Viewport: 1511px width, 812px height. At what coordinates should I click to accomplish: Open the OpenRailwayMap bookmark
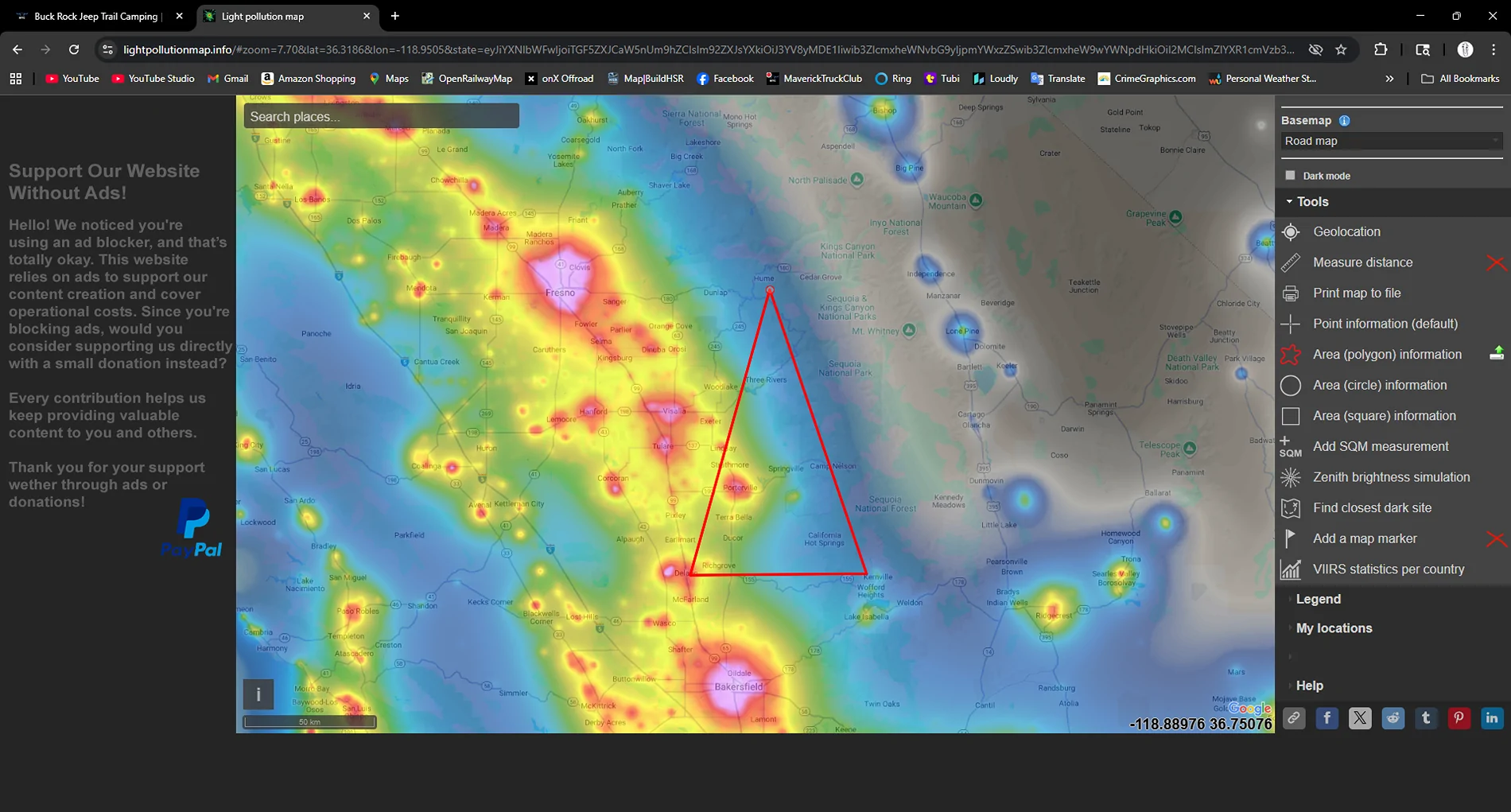pos(467,79)
